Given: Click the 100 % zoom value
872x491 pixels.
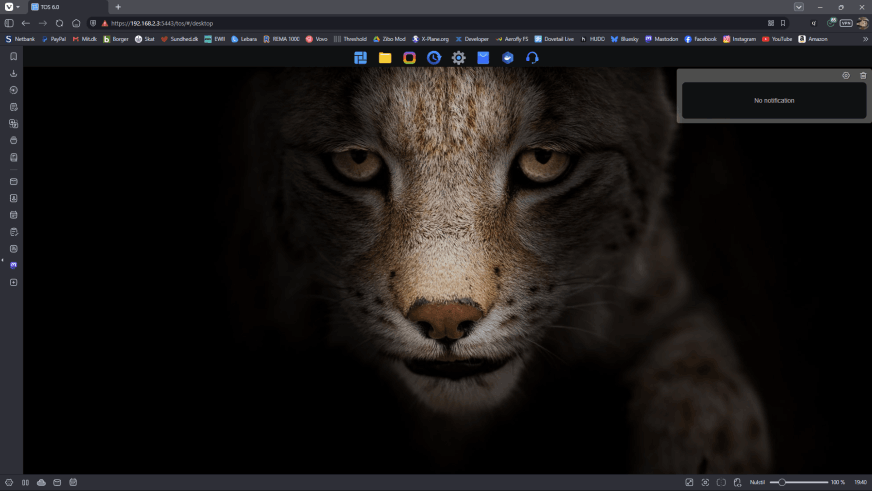Looking at the screenshot, I should [x=838, y=482].
